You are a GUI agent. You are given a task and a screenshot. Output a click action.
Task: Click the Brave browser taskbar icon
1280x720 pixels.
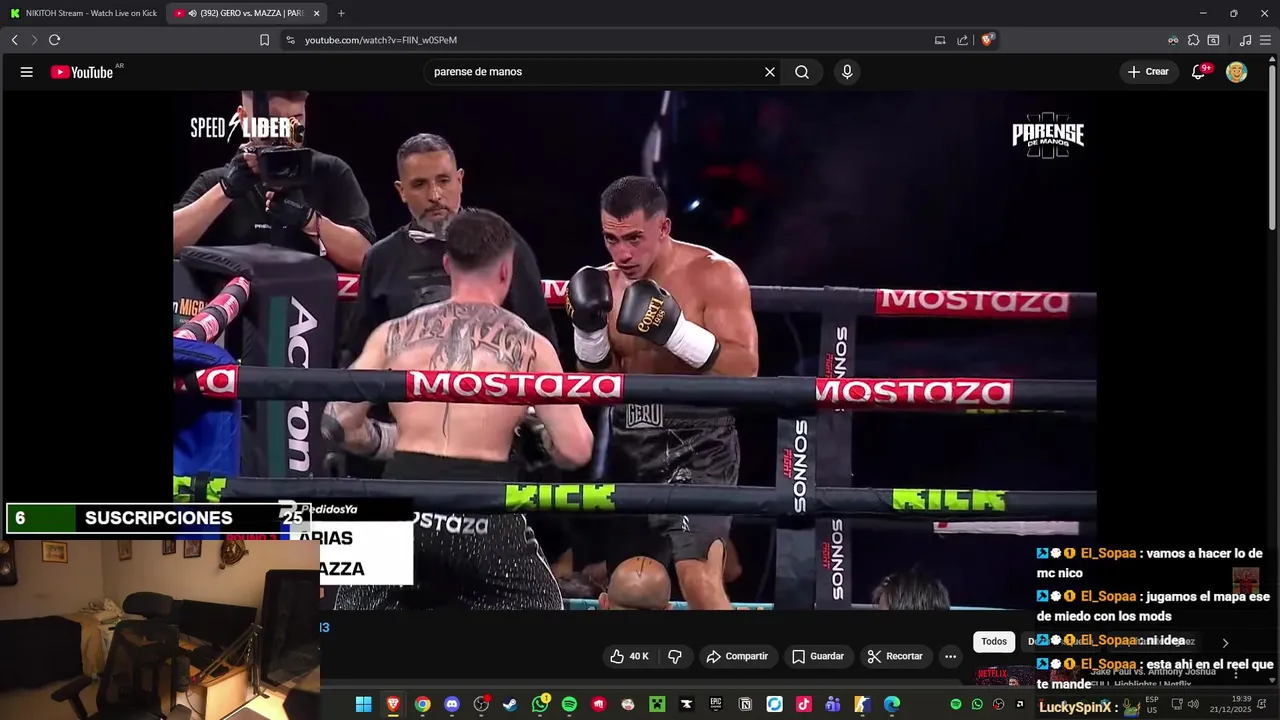pos(393,704)
